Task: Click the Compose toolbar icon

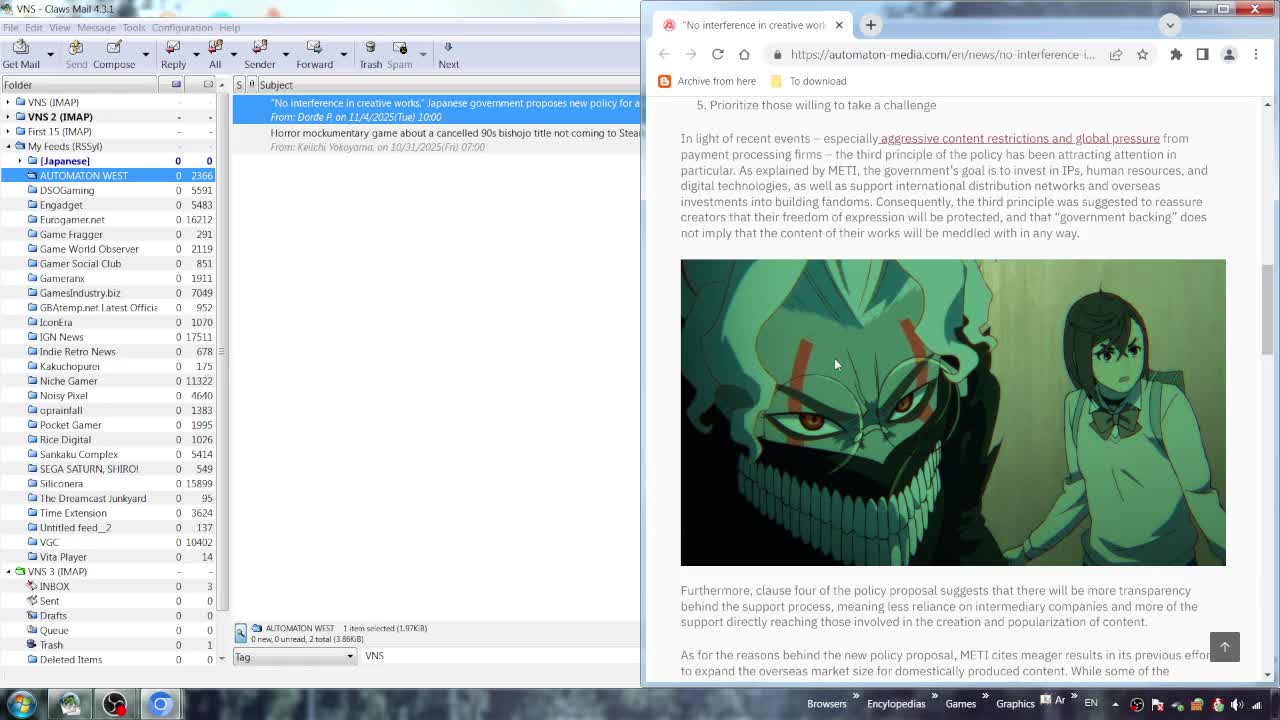Action: (x=114, y=54)
